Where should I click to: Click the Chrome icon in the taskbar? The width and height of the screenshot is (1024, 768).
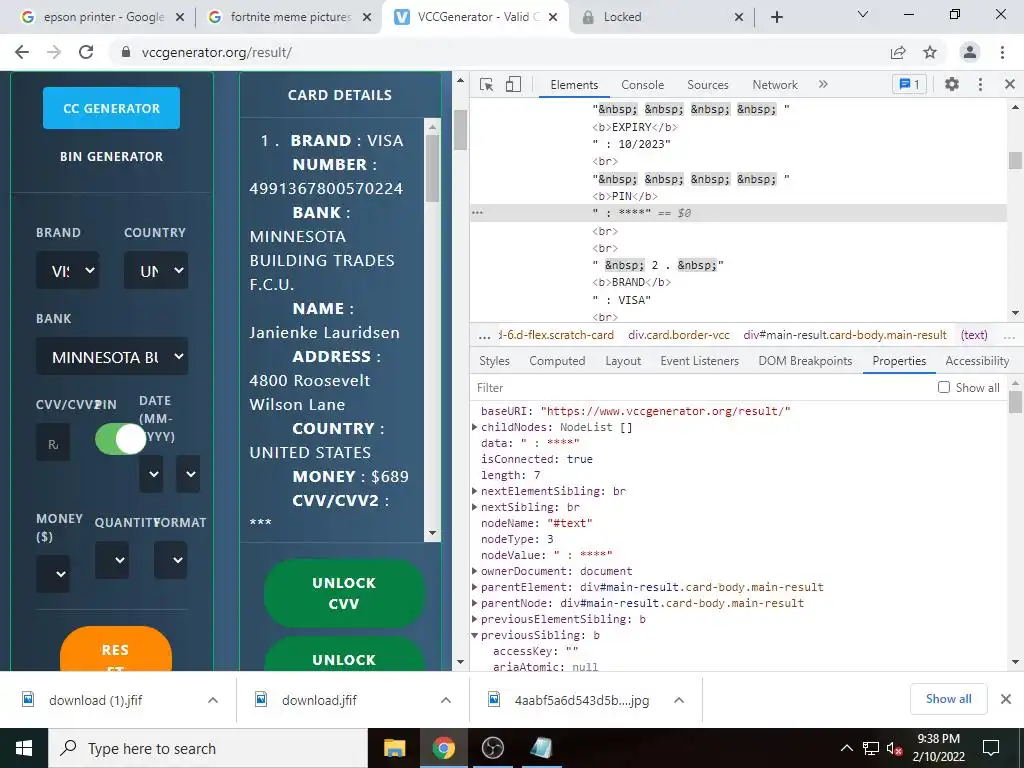click(443, 748)
